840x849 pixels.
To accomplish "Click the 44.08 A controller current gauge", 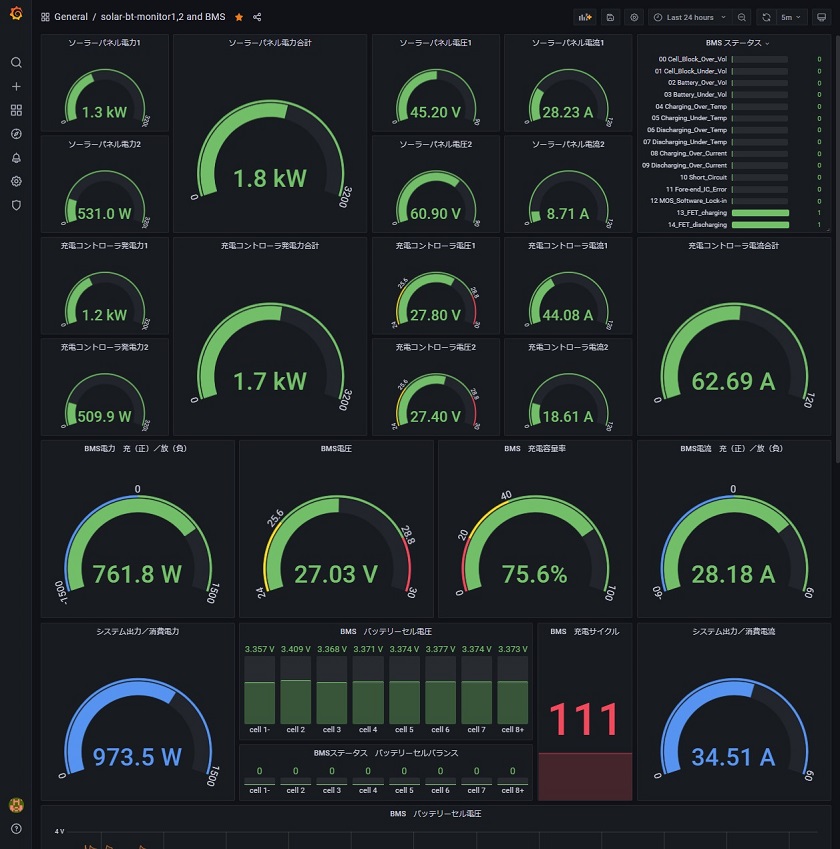I will 568,299.
